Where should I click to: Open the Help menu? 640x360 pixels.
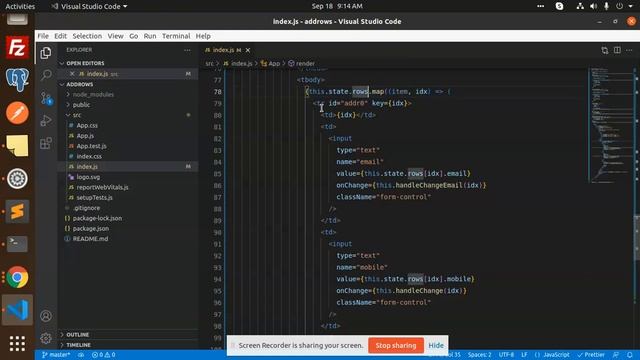pyautogui.click(x=203, y=36)
